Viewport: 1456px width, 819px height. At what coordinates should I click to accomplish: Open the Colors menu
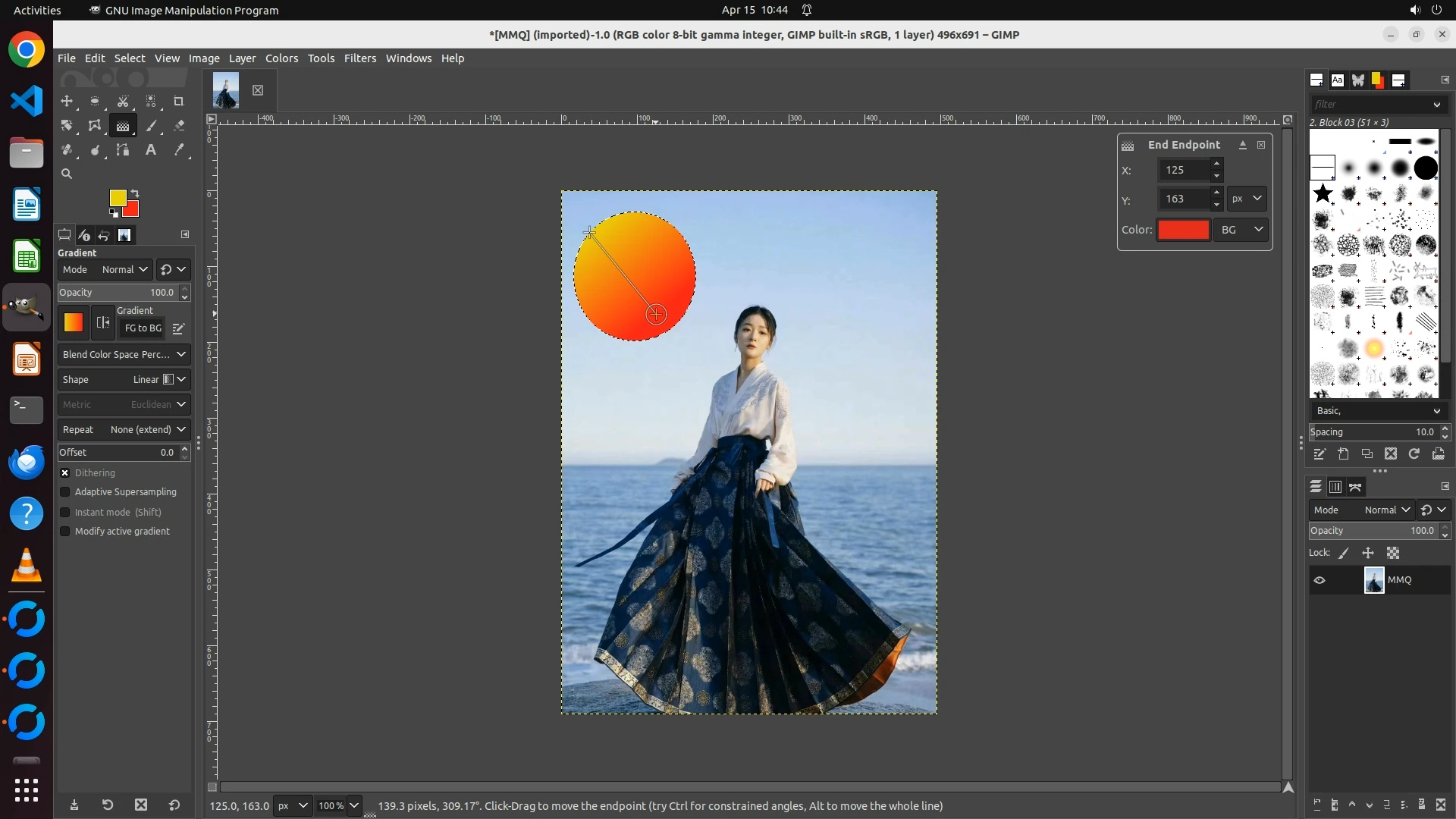(x=281, y=58)
